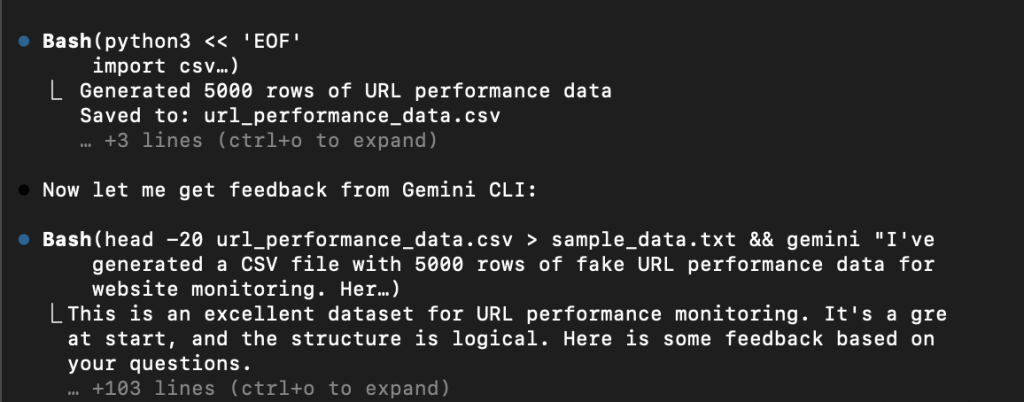Click the "Generated 5000 rows of URL performance data" line

pyautogui.click(x=345, y=92)
